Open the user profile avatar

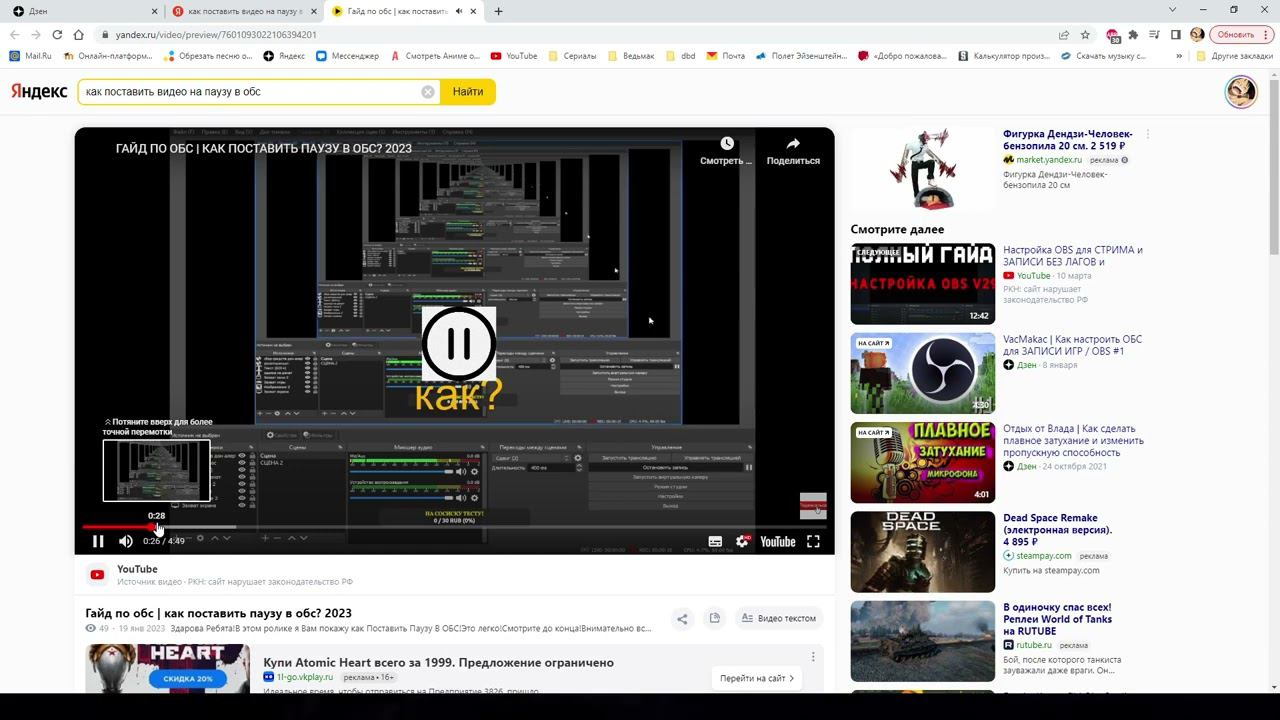(x=1241, y=92)
